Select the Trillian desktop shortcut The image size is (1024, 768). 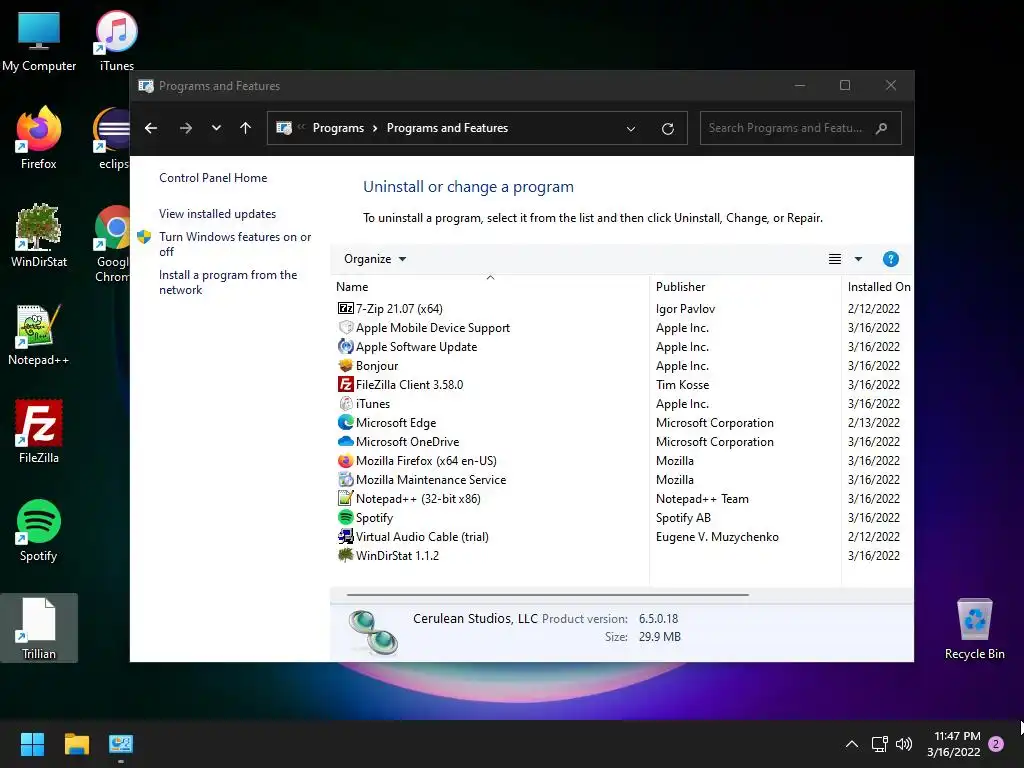39,628
